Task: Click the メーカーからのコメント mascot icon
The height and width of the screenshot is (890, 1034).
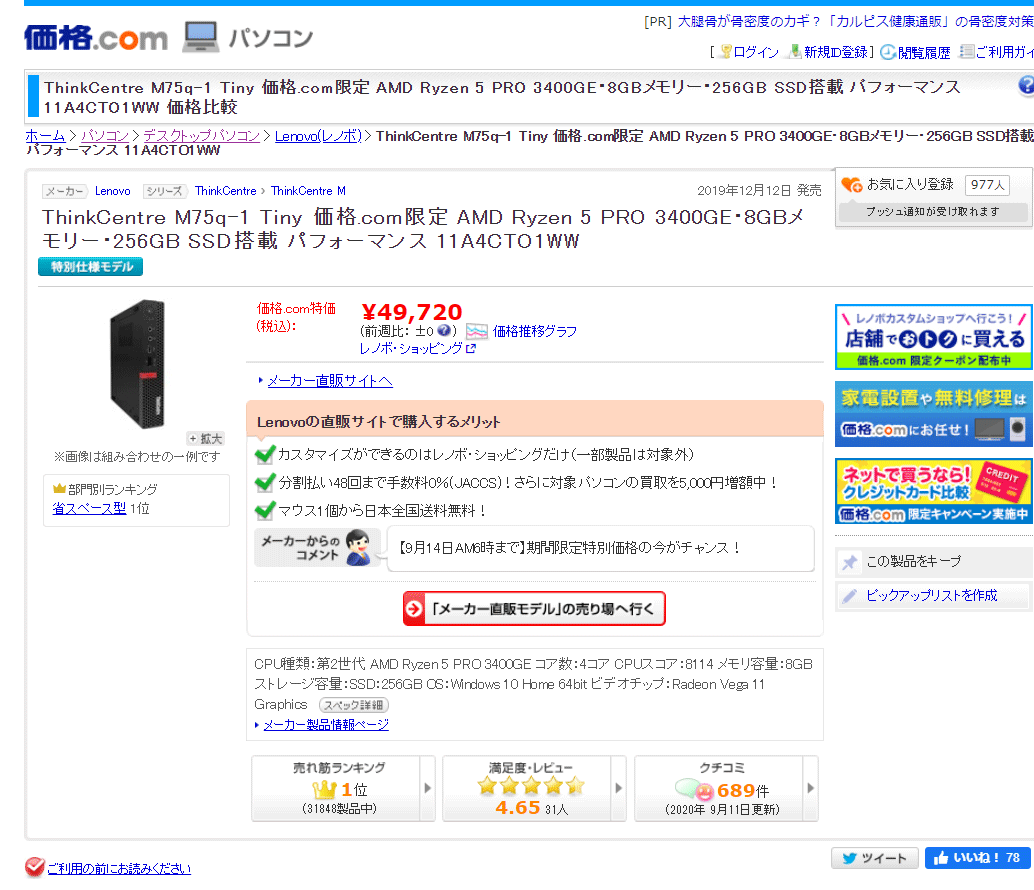Action: tap(358, 548)
